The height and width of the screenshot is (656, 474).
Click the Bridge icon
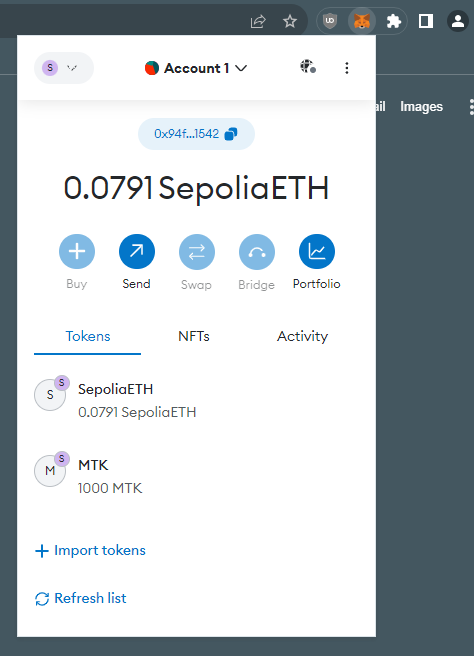pos(256,251)
